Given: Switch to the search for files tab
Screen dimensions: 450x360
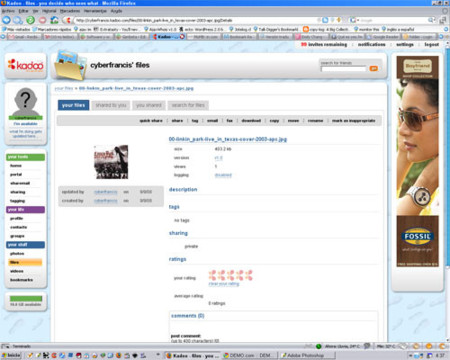Looking at the screenshot, I should tap(188, 105).
